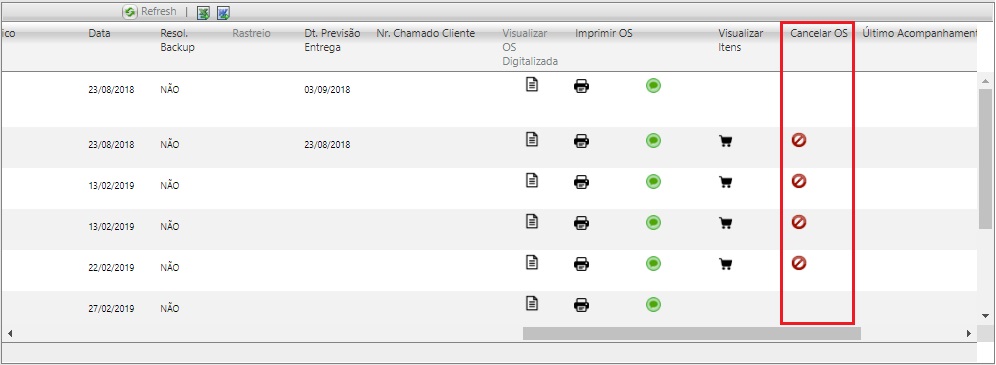View digitalized OS document for the 27/02/2019 row
Viewport: 996px width, 365px height.
pyautogui.click(x=532, y=303)
